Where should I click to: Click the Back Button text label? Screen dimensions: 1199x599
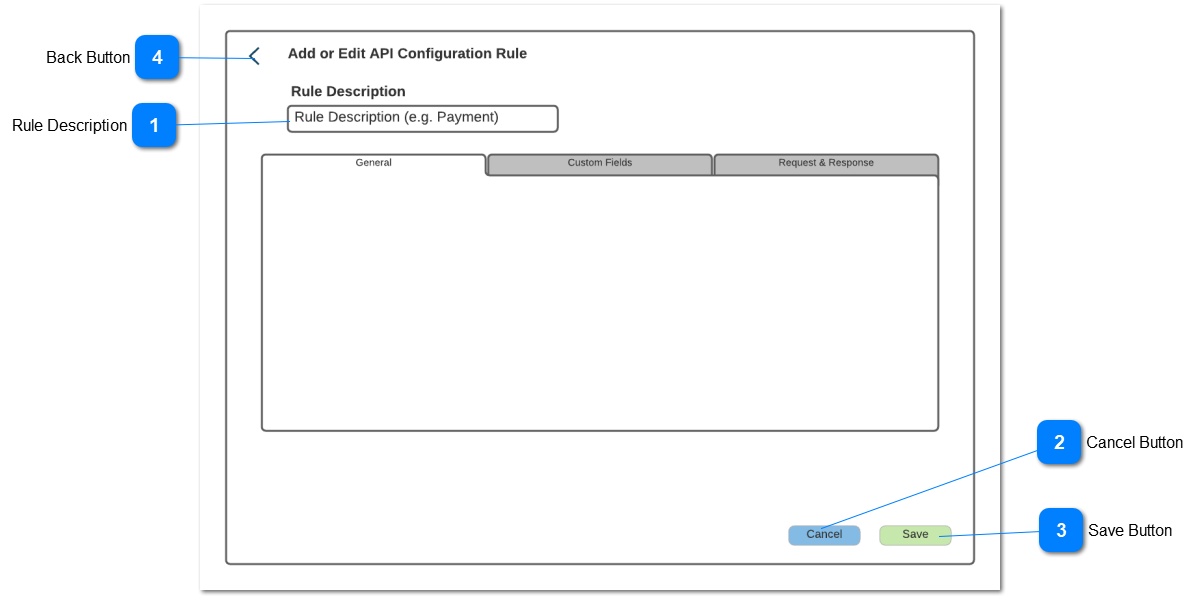87,57
